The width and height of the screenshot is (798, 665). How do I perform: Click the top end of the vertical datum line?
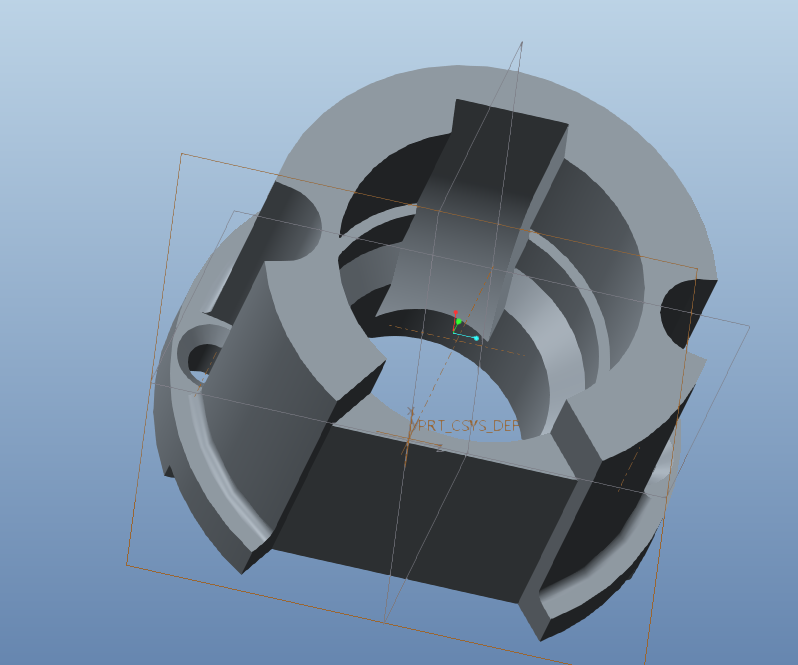[522, 43]
